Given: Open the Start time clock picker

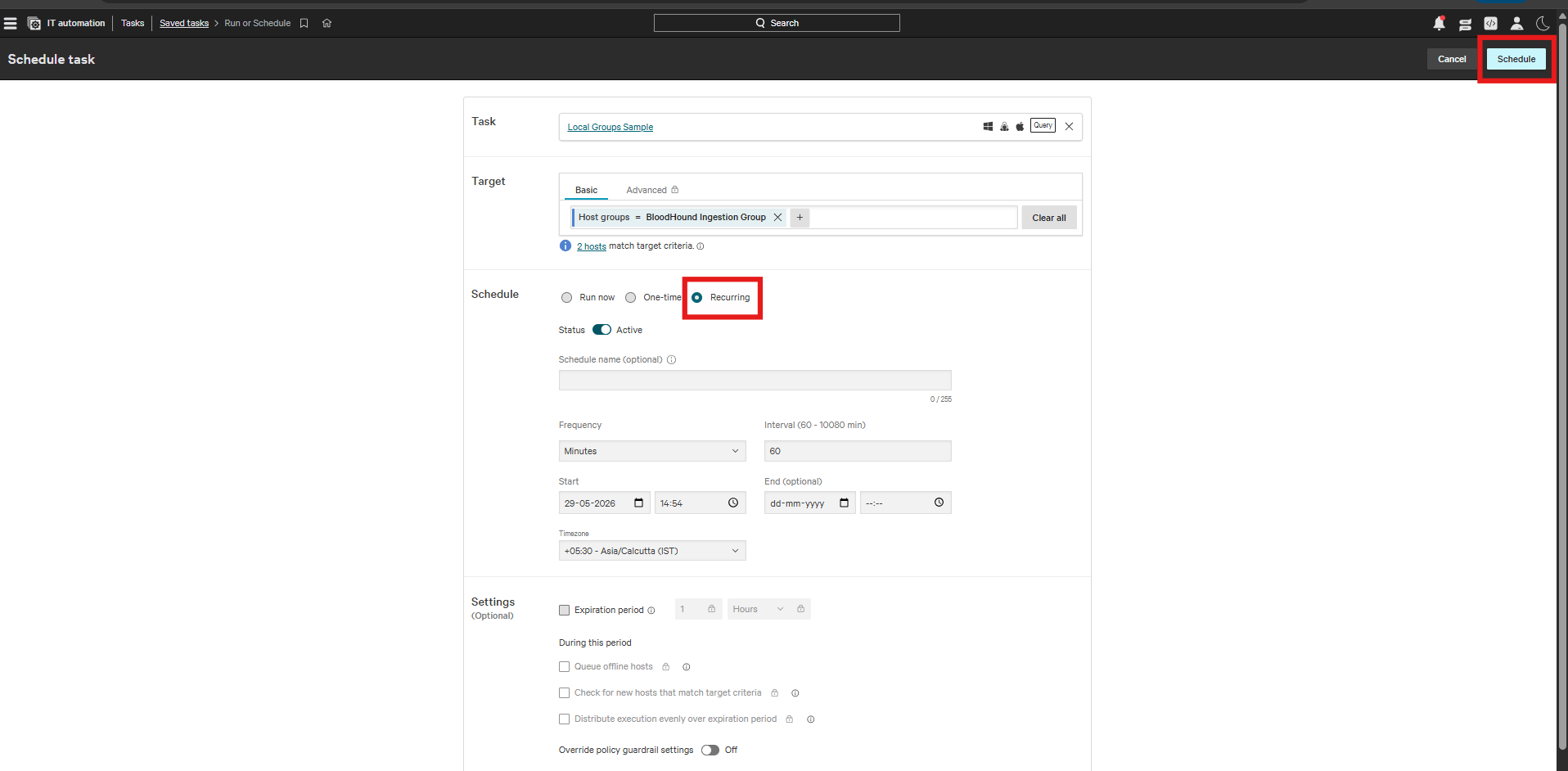Looking at the screenshot, I should click(x=733, y=503).
